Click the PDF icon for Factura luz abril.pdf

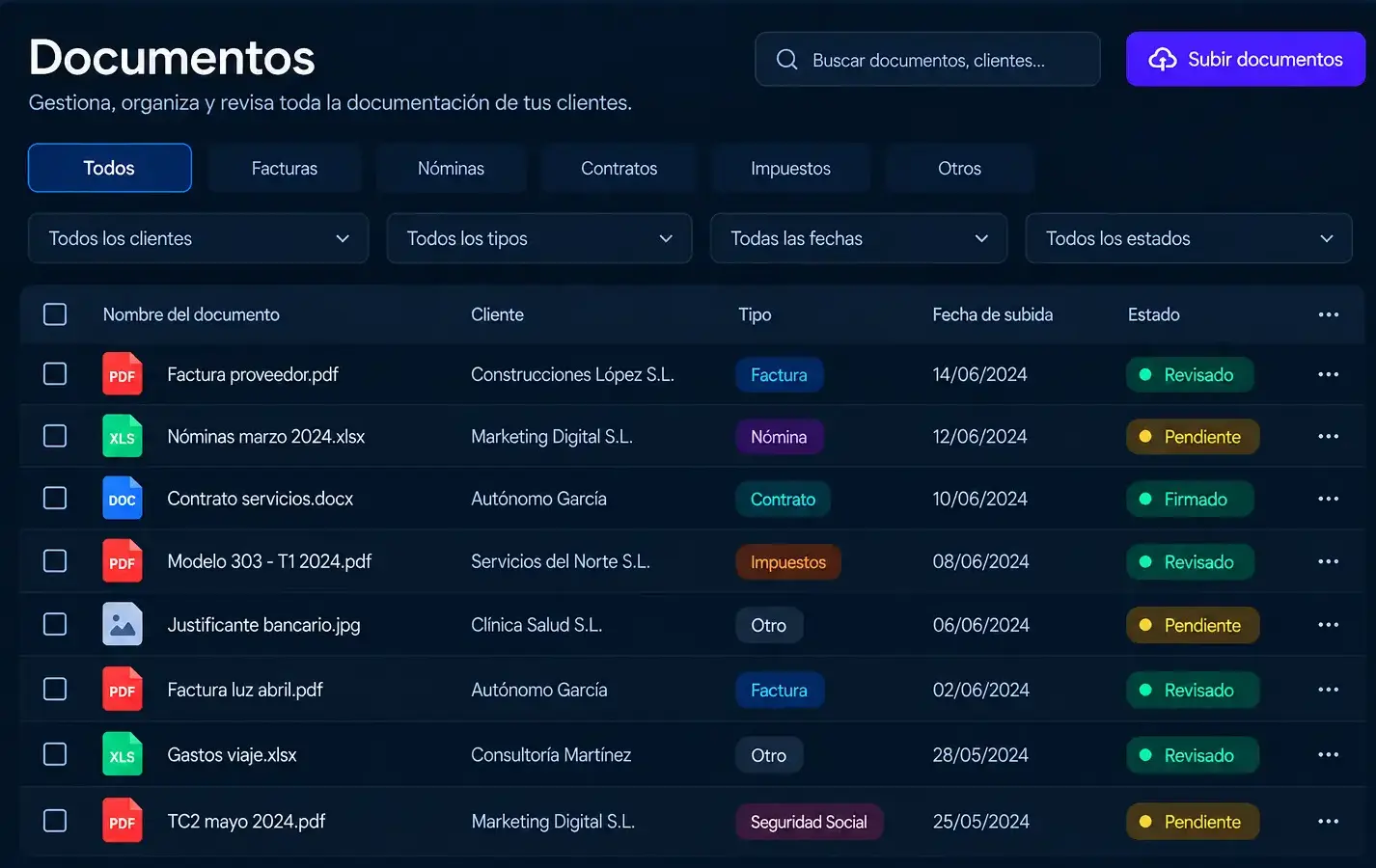point(123,690)
